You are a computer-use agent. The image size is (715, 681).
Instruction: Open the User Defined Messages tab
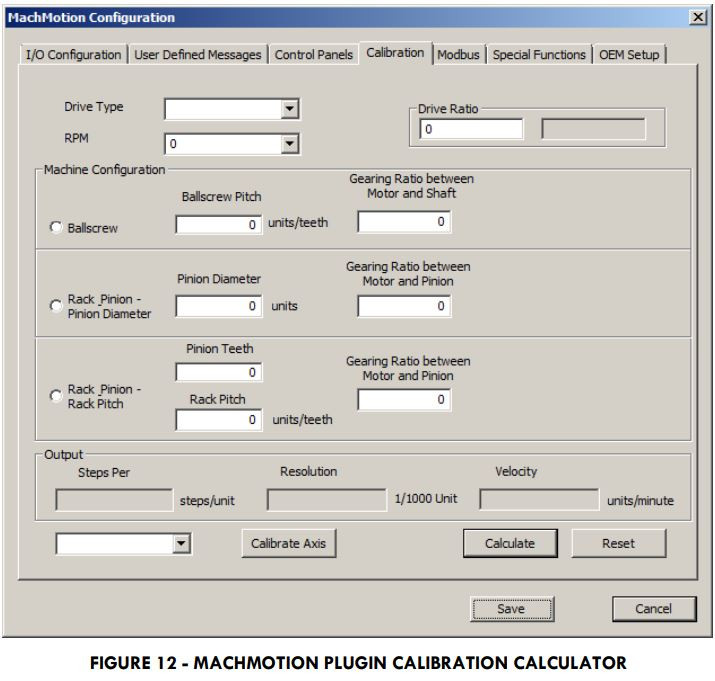tap(198, 55)
